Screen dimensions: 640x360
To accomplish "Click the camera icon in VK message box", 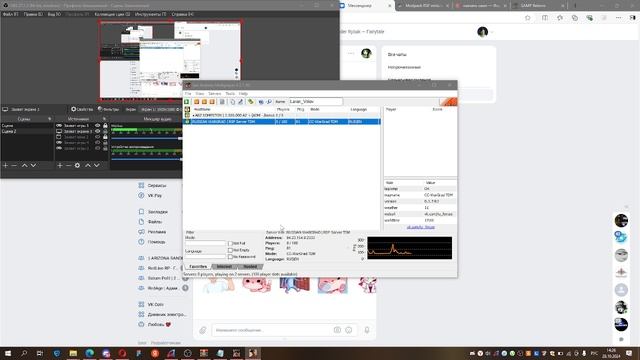I will pos(337,330).
